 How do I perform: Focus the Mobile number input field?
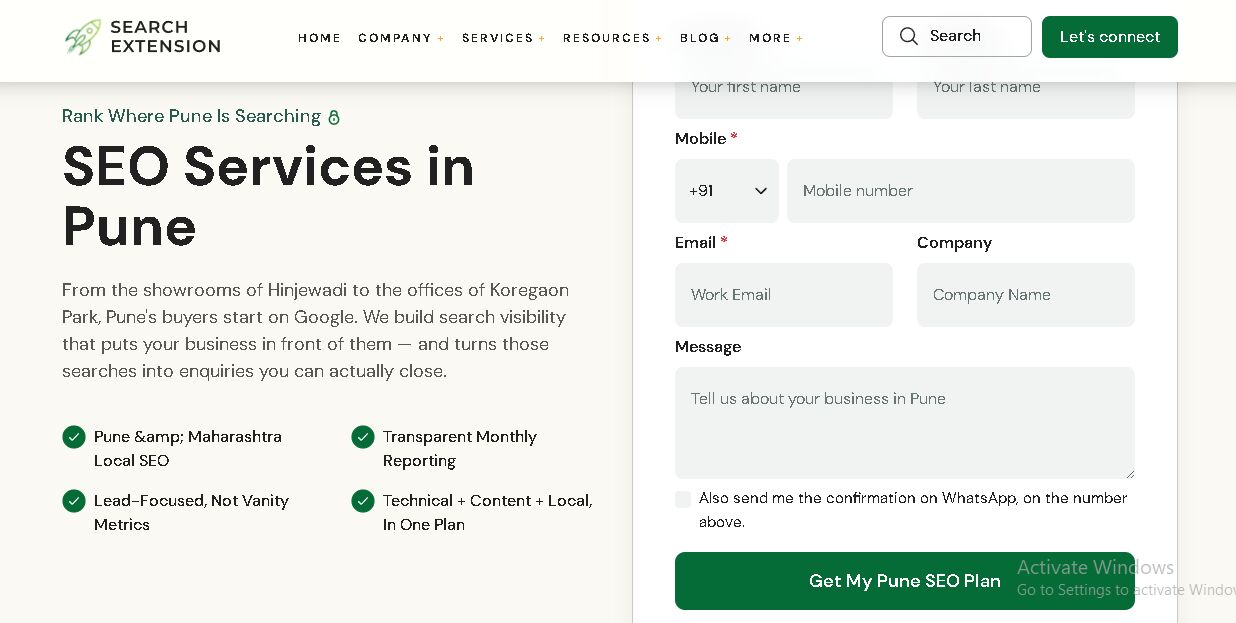(x=961, y=191)
